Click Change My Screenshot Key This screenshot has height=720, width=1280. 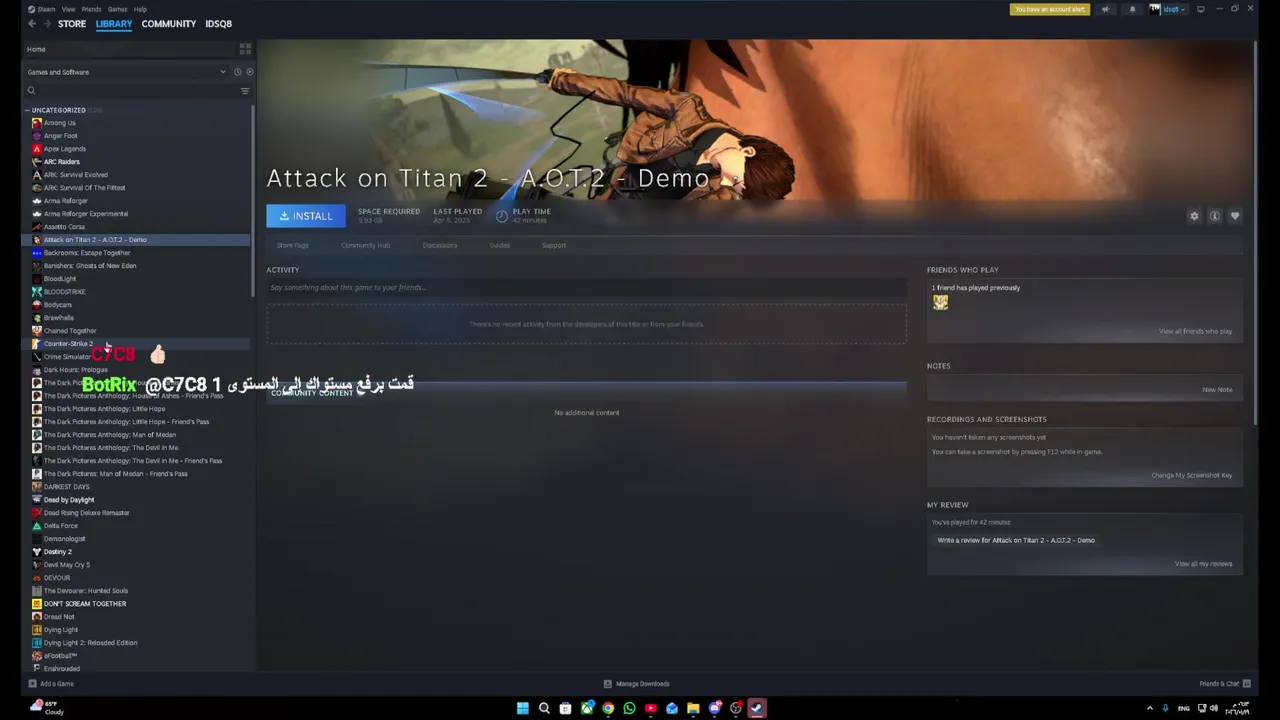(x=1191, y=475)
